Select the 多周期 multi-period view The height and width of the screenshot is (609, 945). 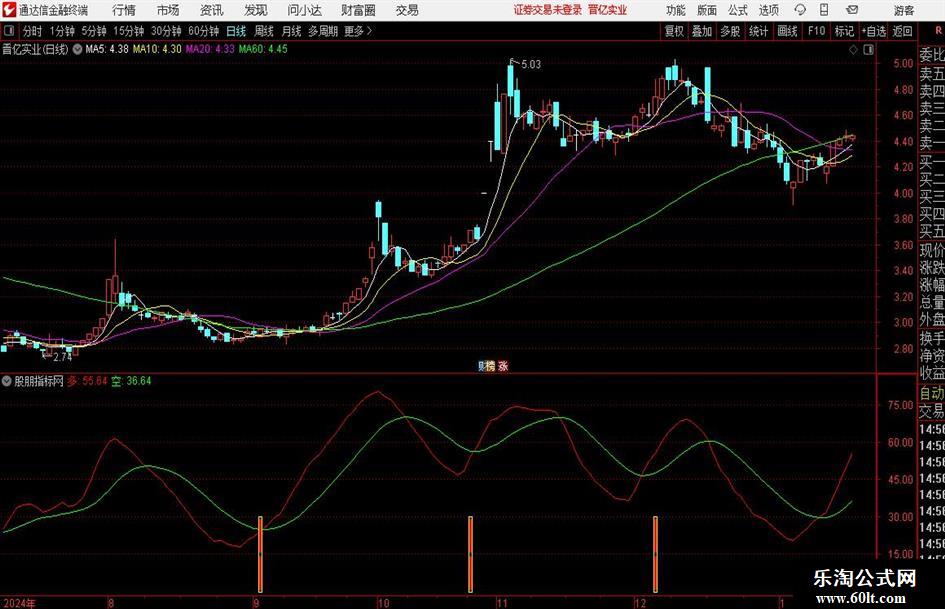323,31
